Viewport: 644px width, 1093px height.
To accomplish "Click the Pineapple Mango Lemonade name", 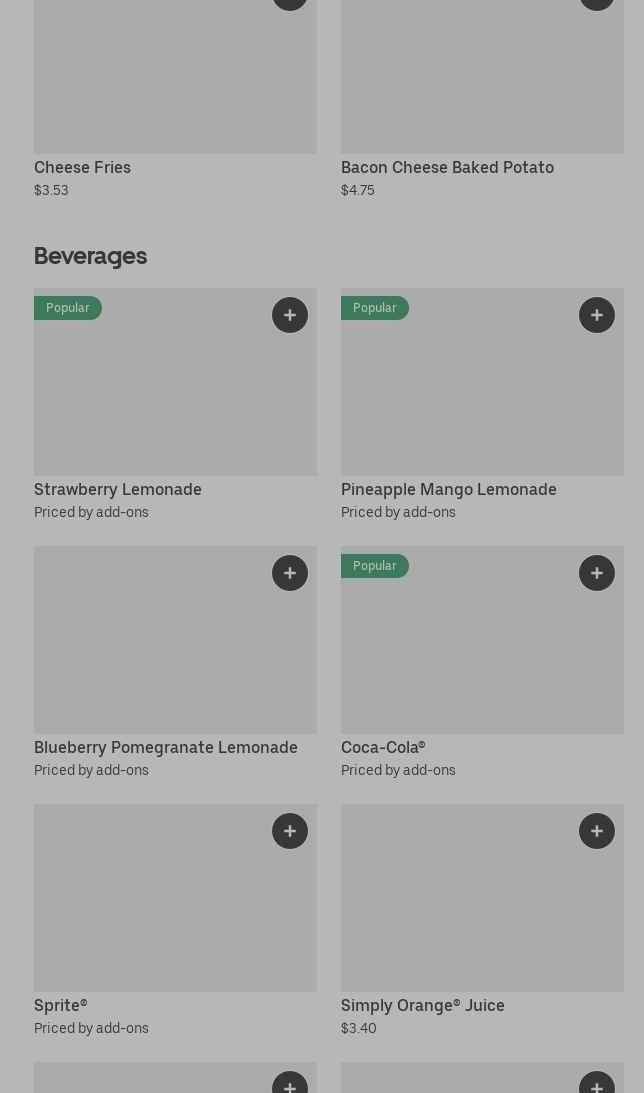I will 448,489.
